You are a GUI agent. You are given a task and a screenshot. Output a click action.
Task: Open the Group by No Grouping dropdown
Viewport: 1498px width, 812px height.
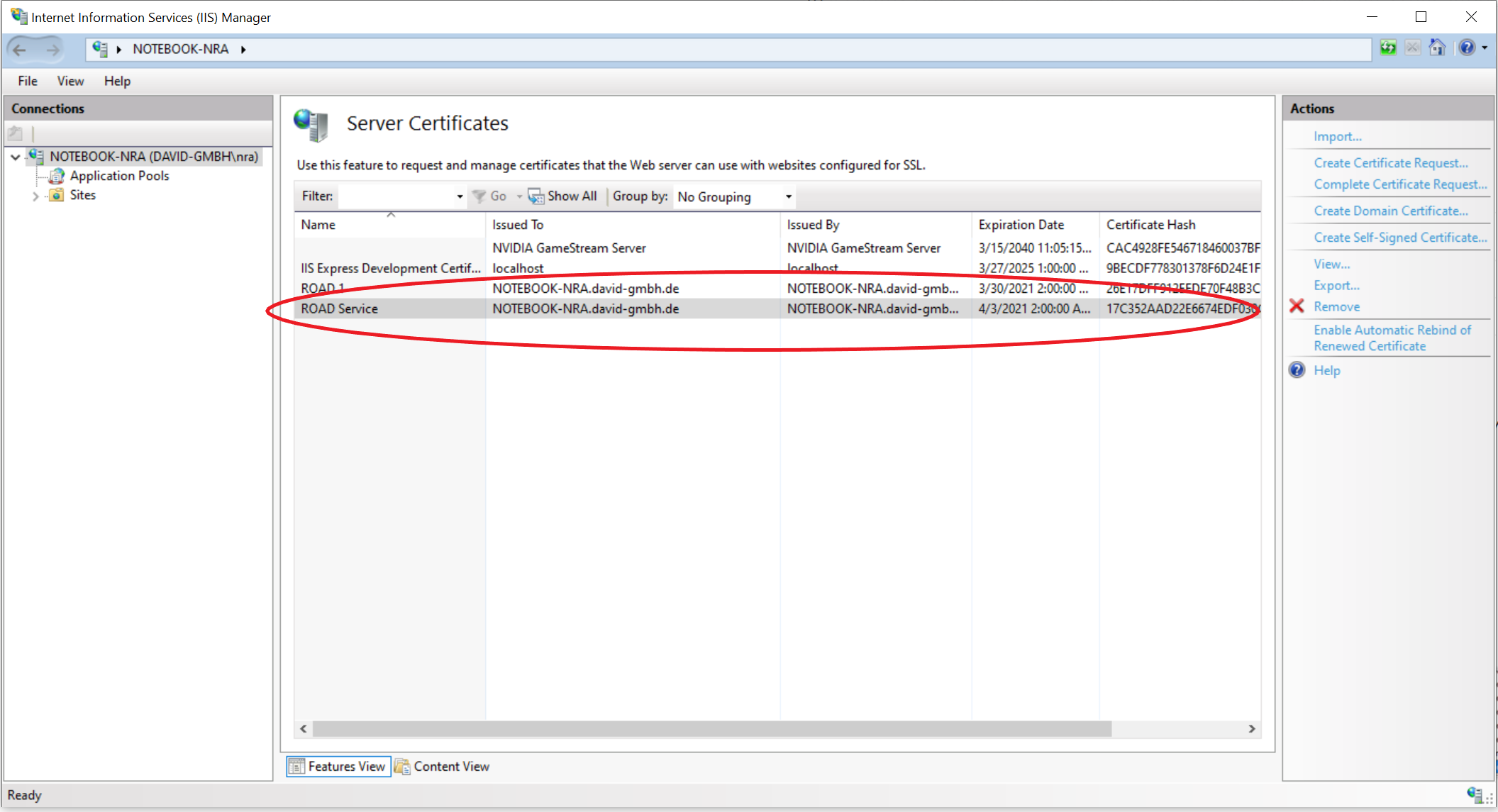point(788,196)
